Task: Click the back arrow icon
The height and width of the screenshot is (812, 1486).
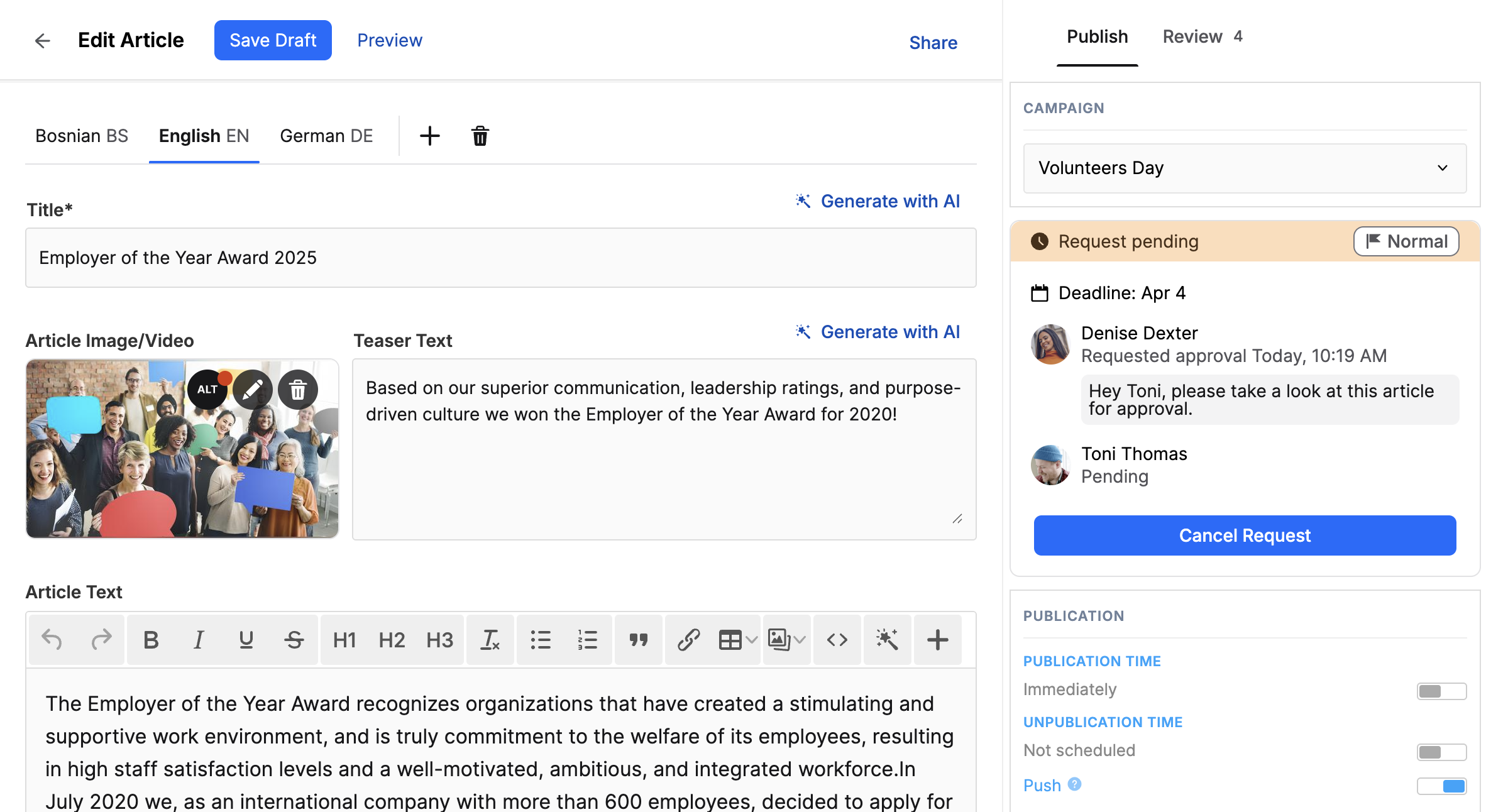Action: point(42,41)
